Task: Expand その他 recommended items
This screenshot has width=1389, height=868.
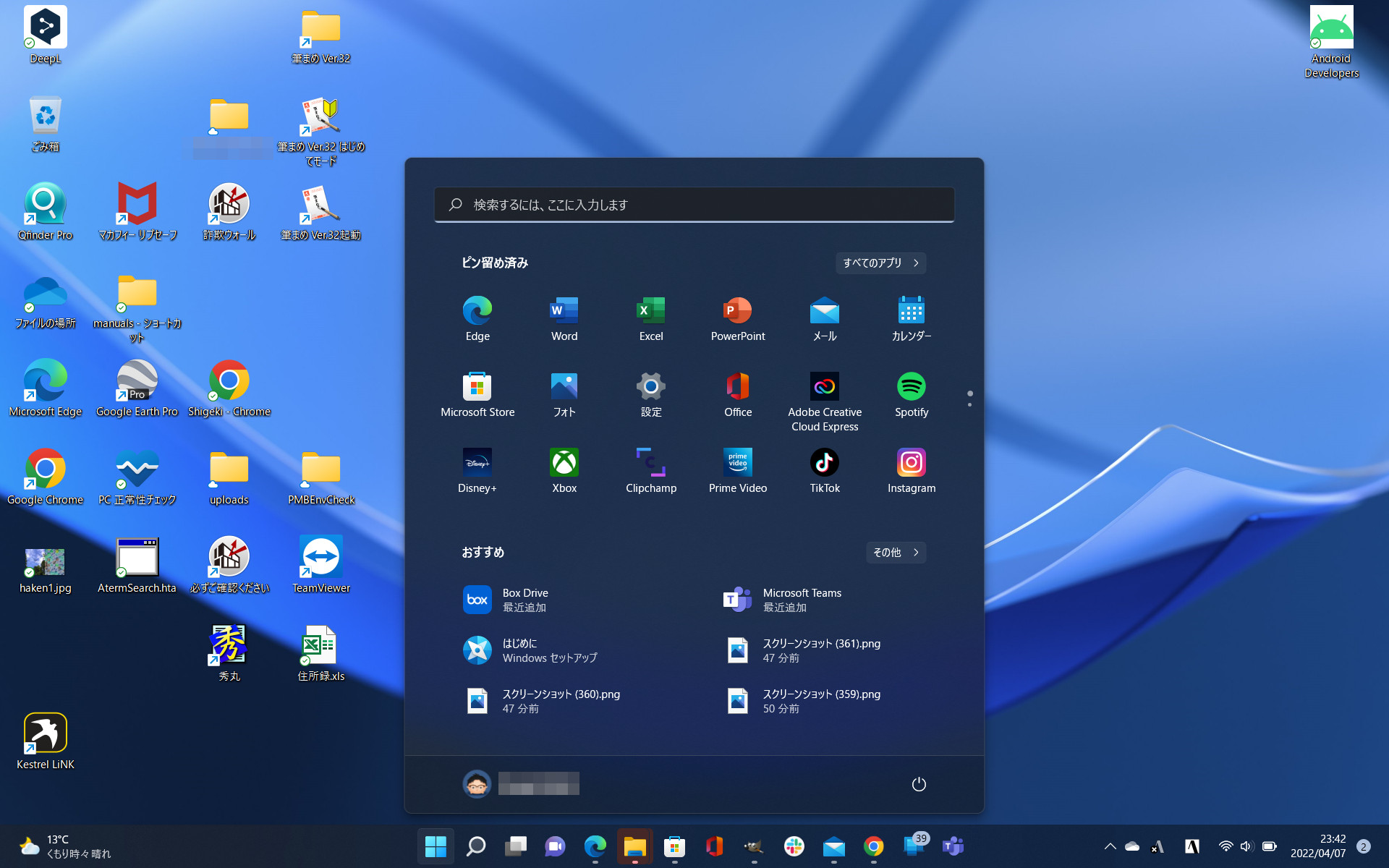Action: pyautogui.click(x=896, y=552)
